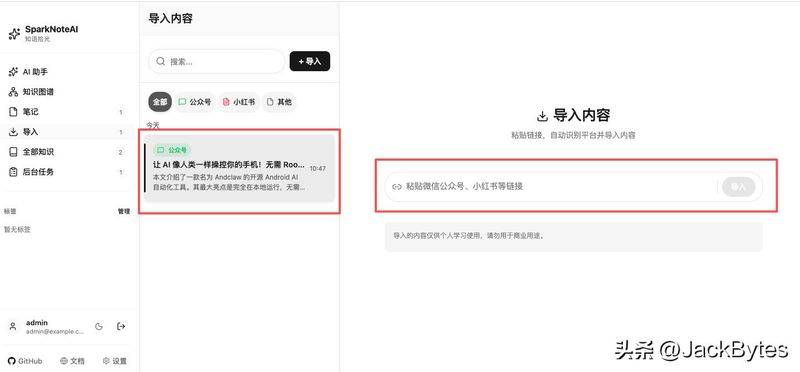Open 全部知识 in the sidebar

point(66,152)
